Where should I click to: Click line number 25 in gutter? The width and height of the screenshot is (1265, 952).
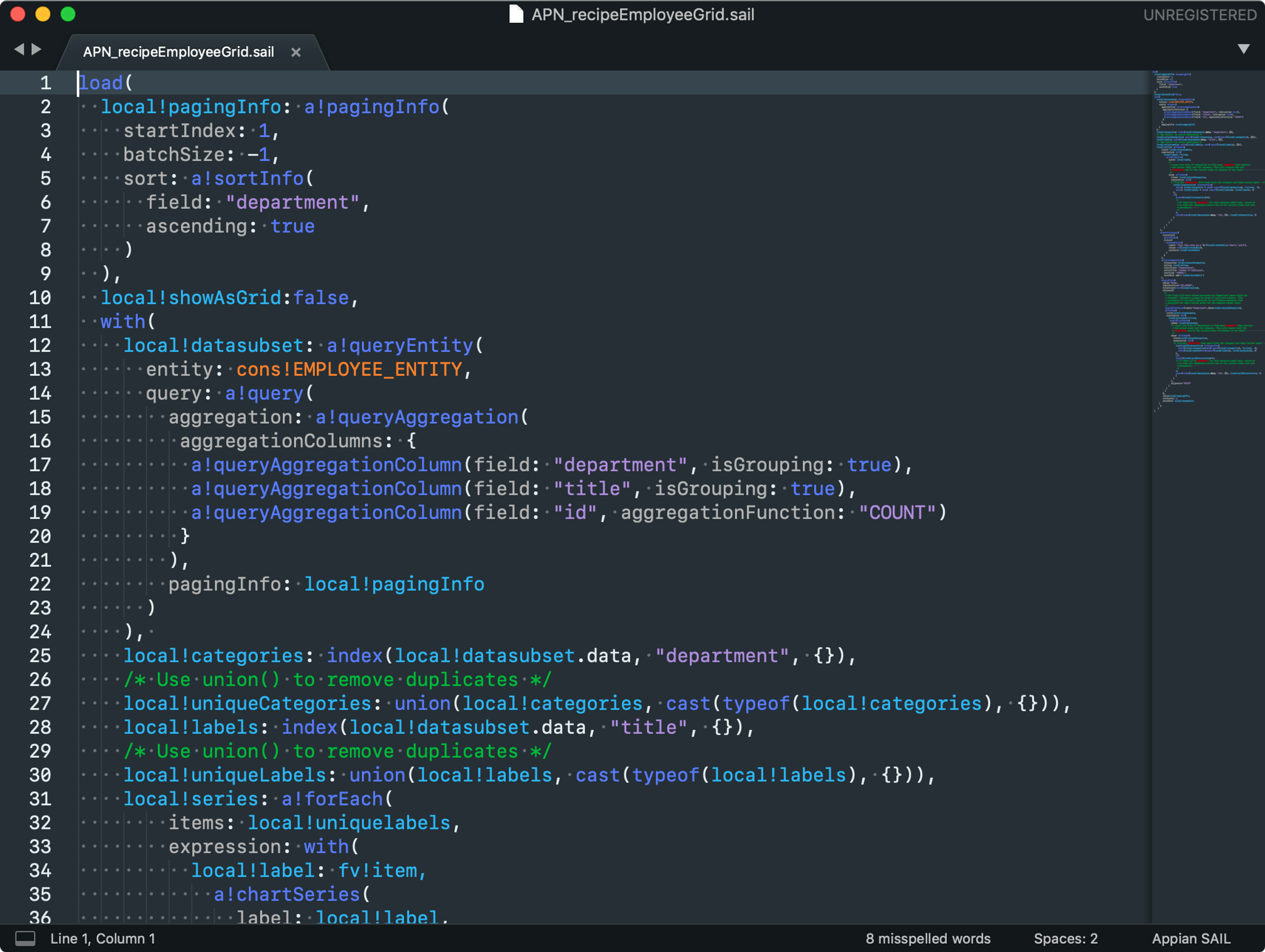pos(40,656)
